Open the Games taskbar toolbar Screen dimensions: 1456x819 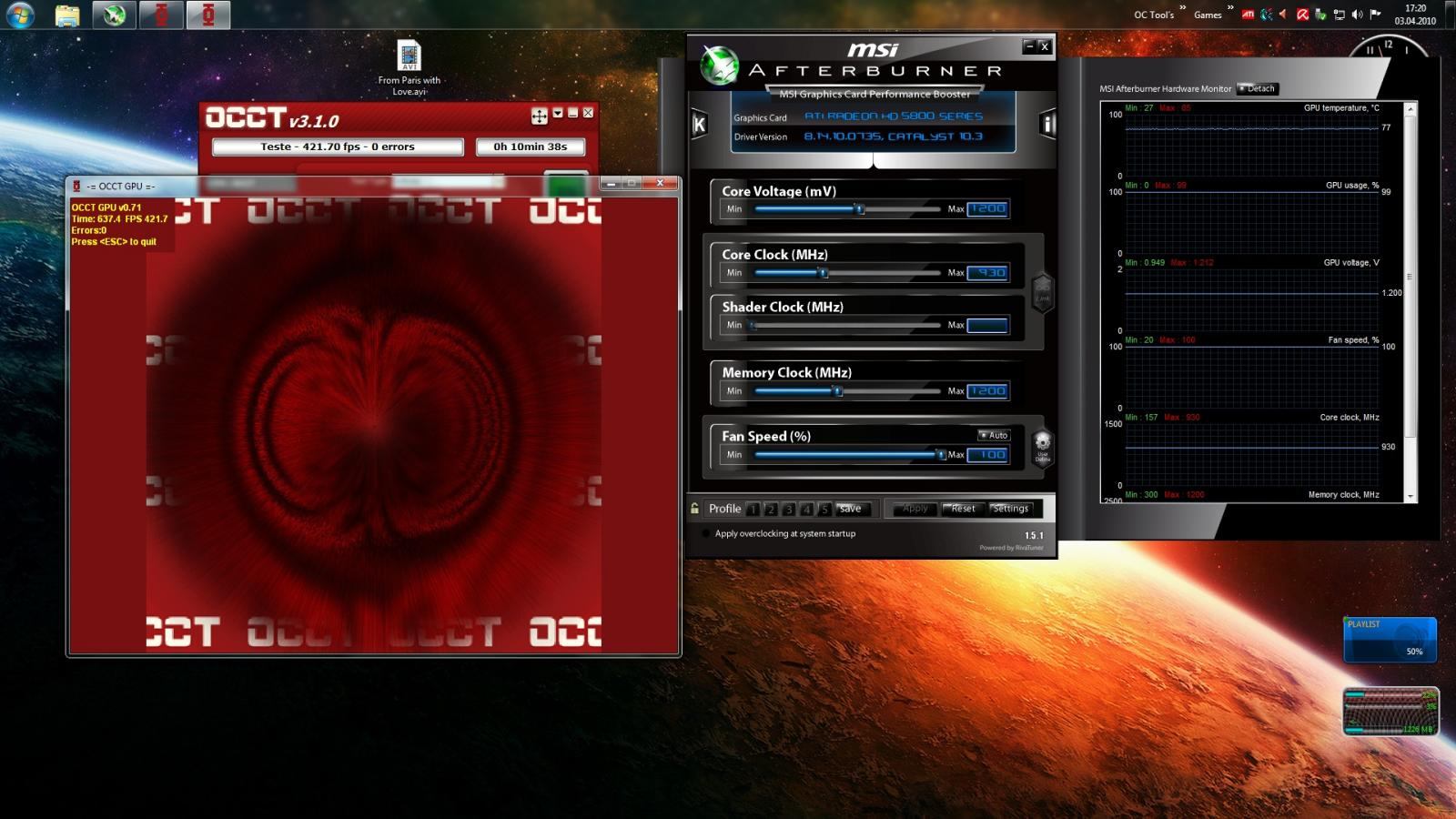(1208, 15)
